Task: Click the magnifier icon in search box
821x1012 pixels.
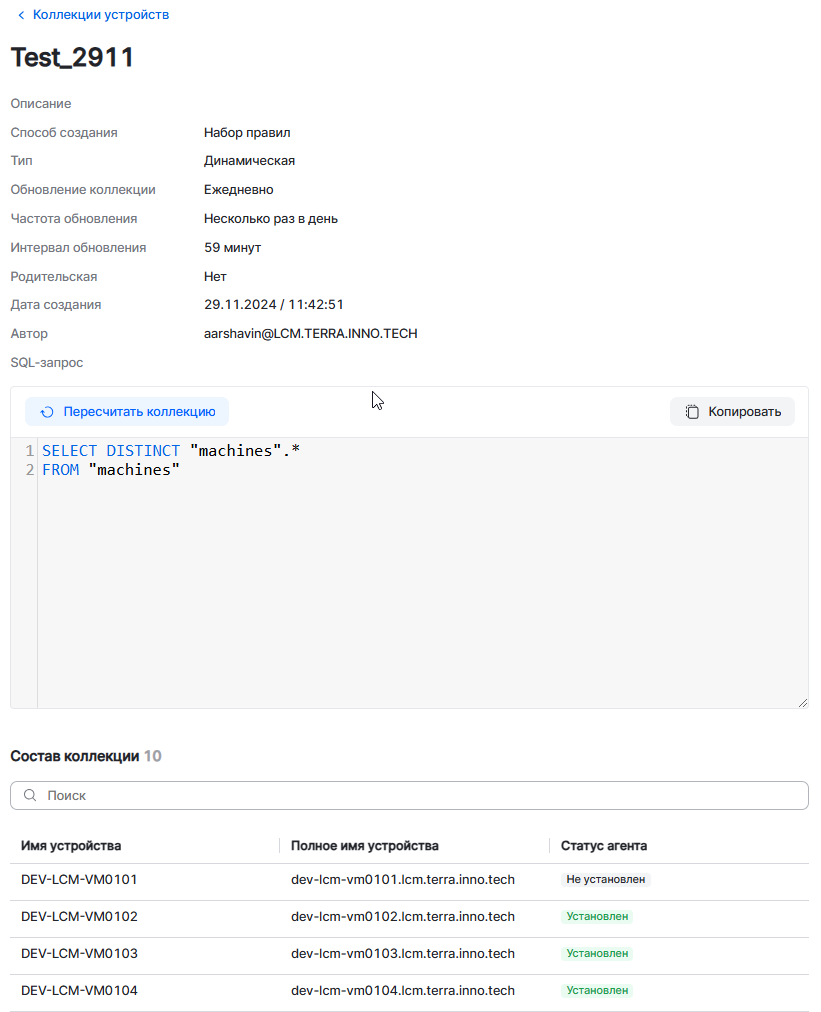Action: pyautogui.click(x=30, y=796)
